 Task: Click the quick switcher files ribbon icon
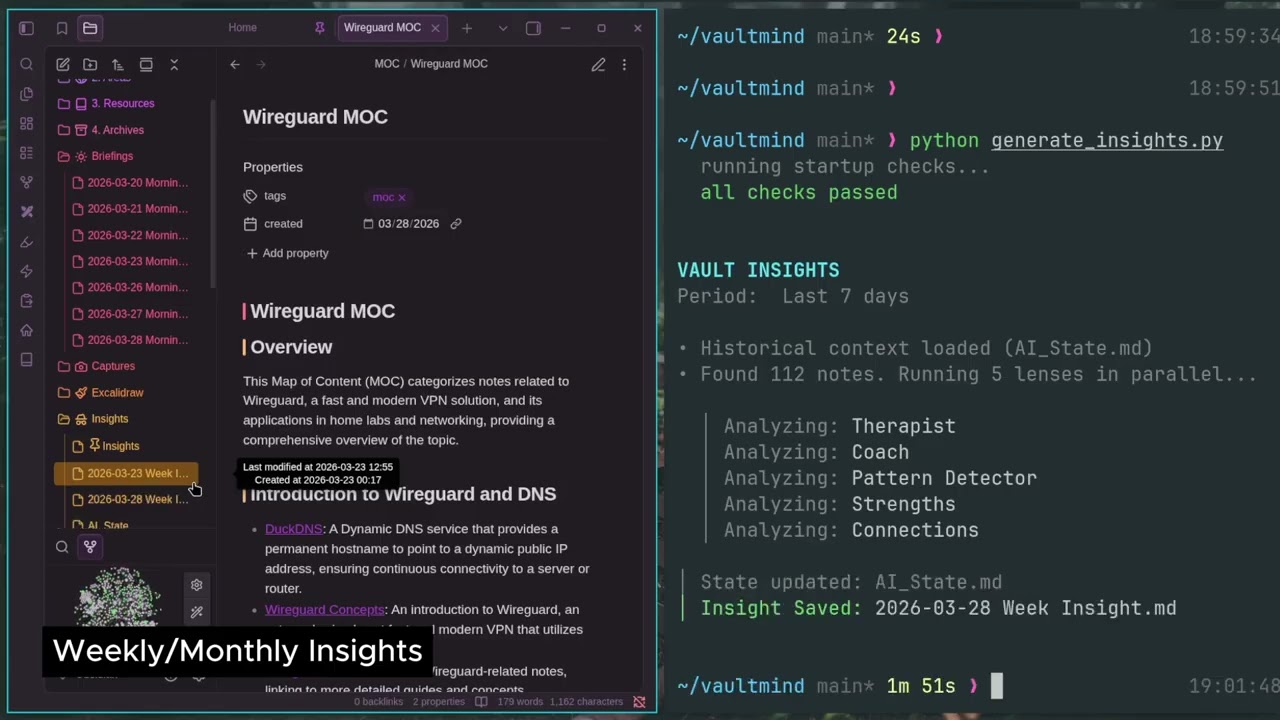(27, 94)
